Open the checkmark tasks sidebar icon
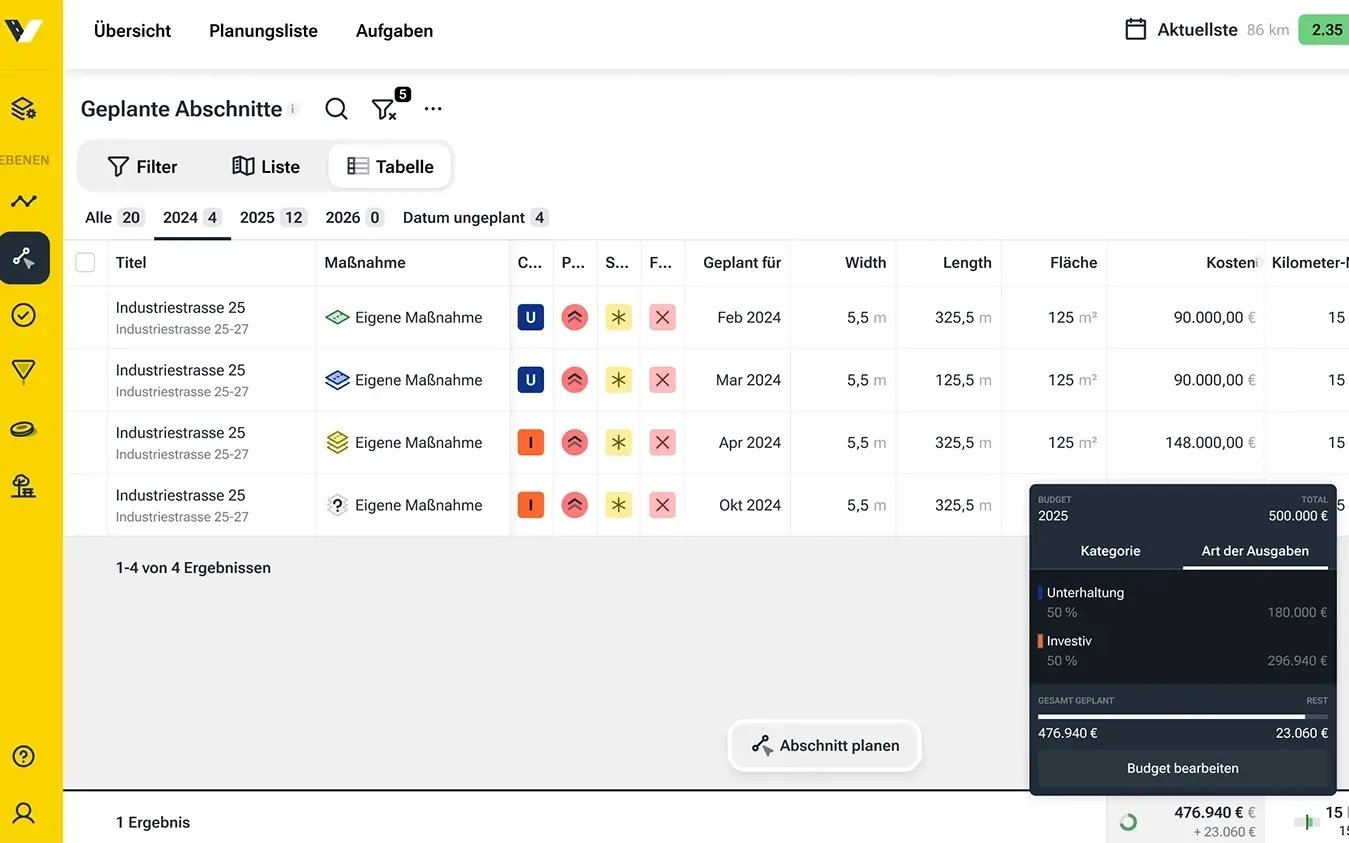The width and height of the screenshot is (1349, 843). pos(24,315)
